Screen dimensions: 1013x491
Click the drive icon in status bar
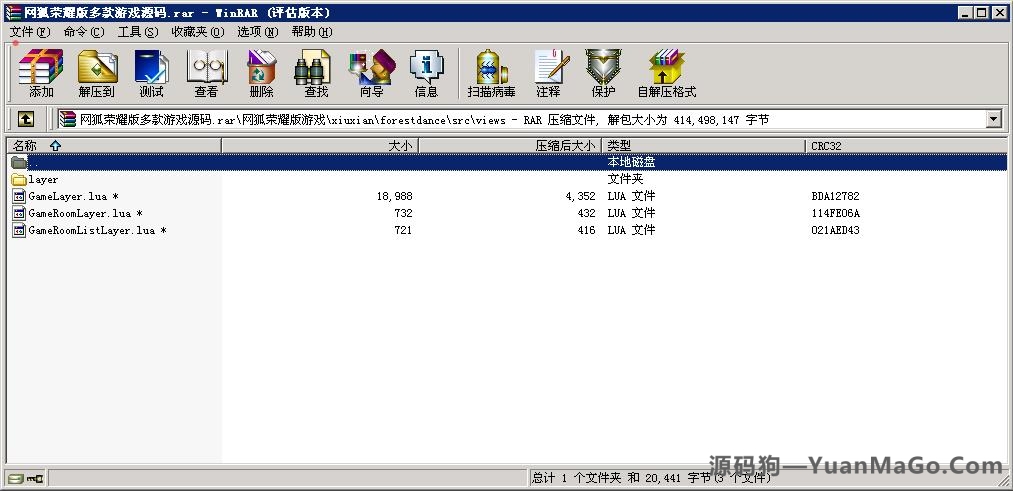(x=16, y=479)
